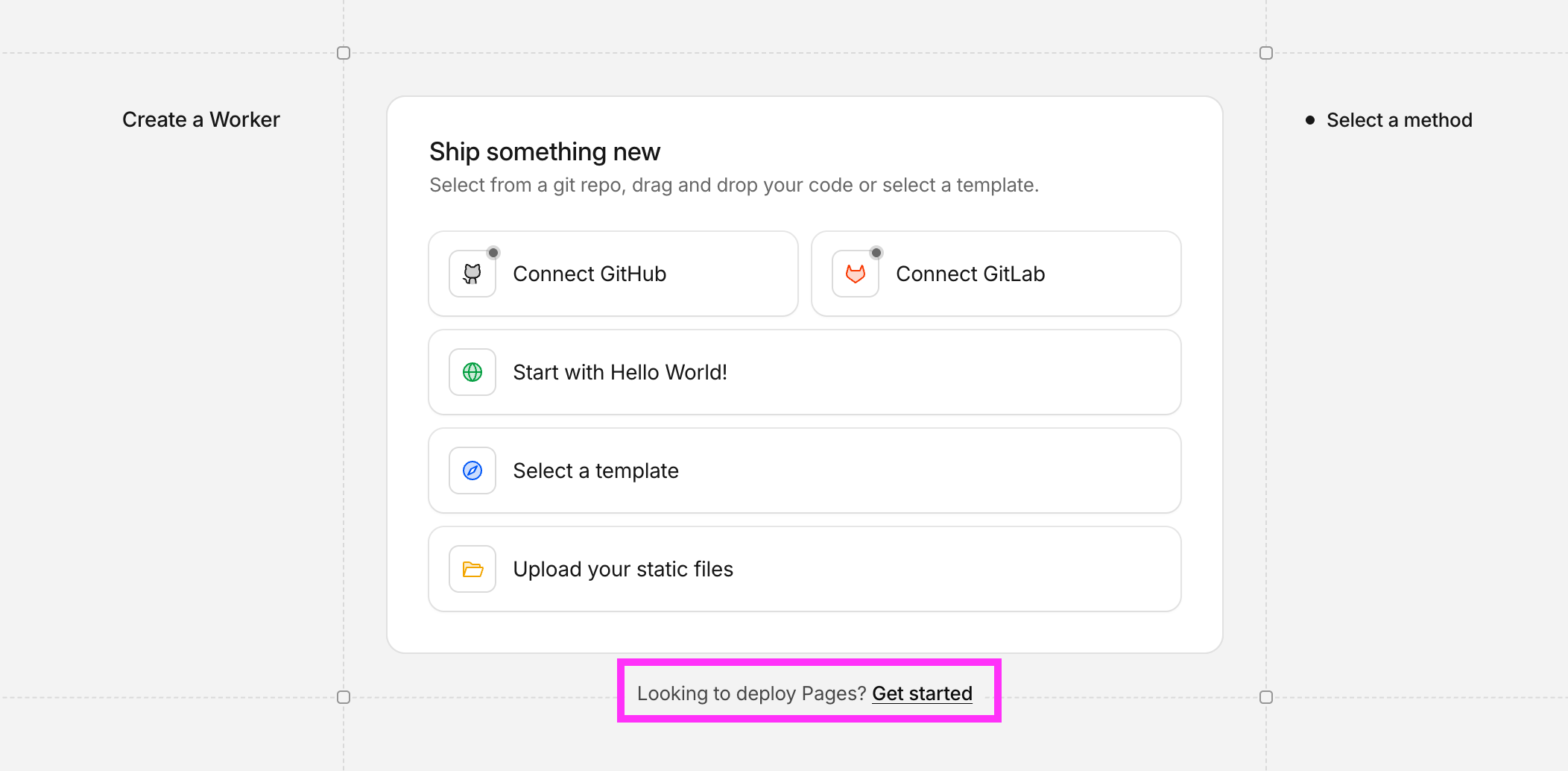Click the top-right corner square handle
This screenshot has width=1568, height=771.
(1266, 53)
